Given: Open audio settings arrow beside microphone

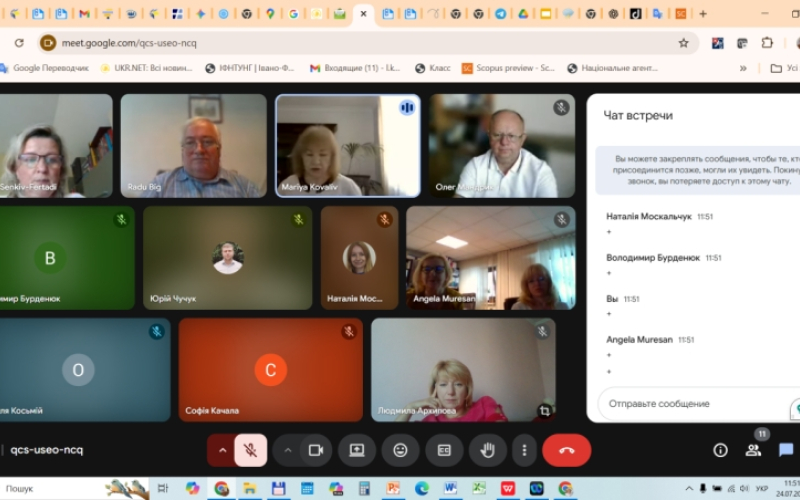Looking at the screenshot, I should click(x=222, y=450).
